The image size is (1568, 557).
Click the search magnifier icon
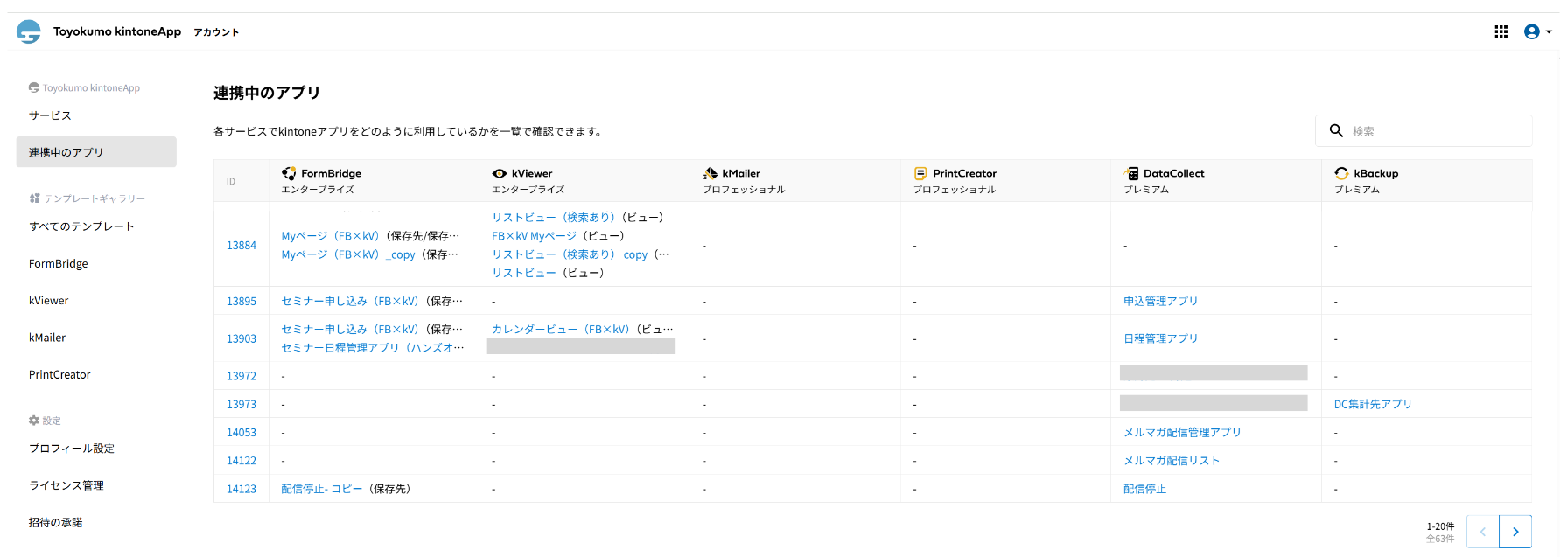(1336, 130)
